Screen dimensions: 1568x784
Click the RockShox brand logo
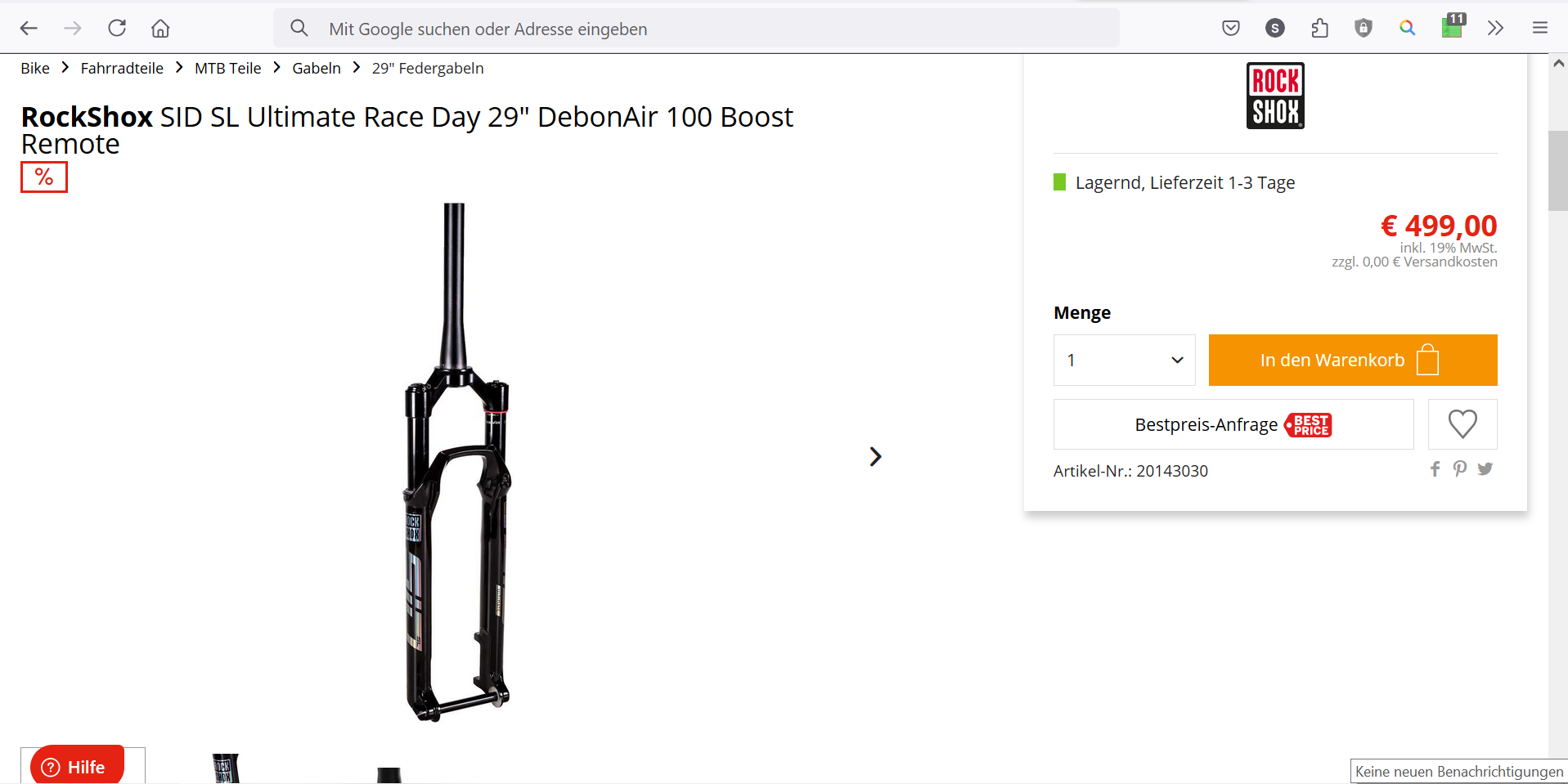[x=1274, y=95]
